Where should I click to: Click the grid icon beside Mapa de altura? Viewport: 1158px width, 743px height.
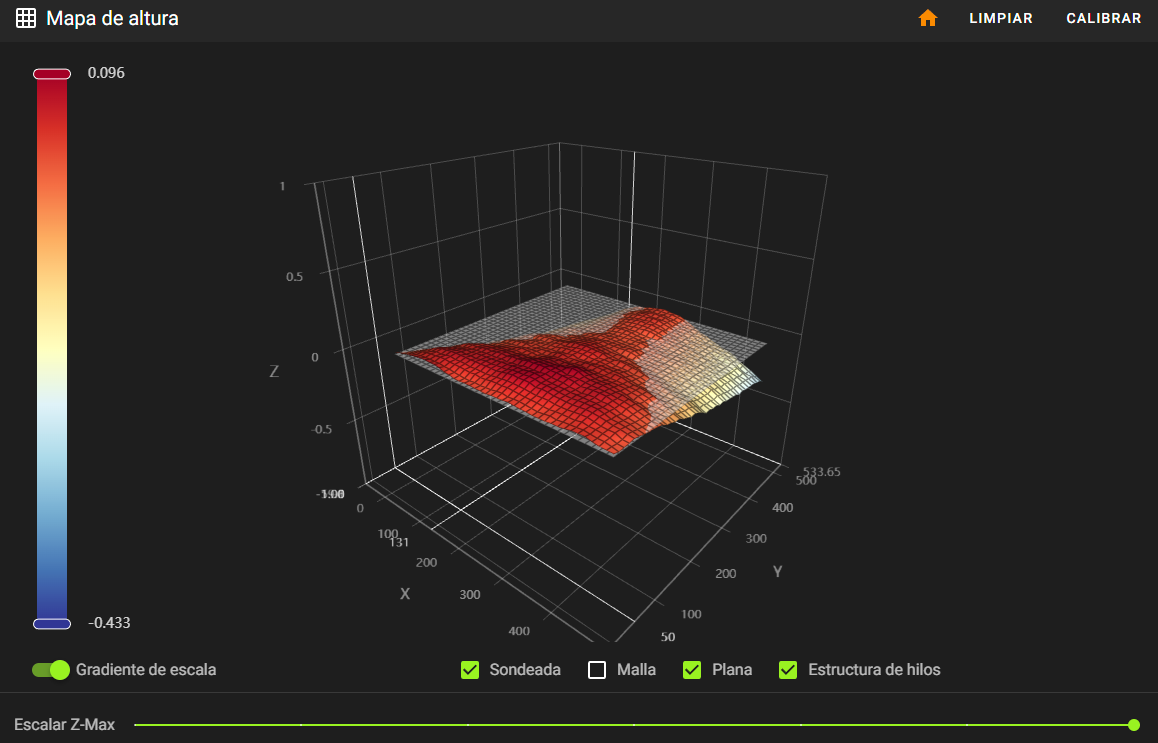click(26, 18)
